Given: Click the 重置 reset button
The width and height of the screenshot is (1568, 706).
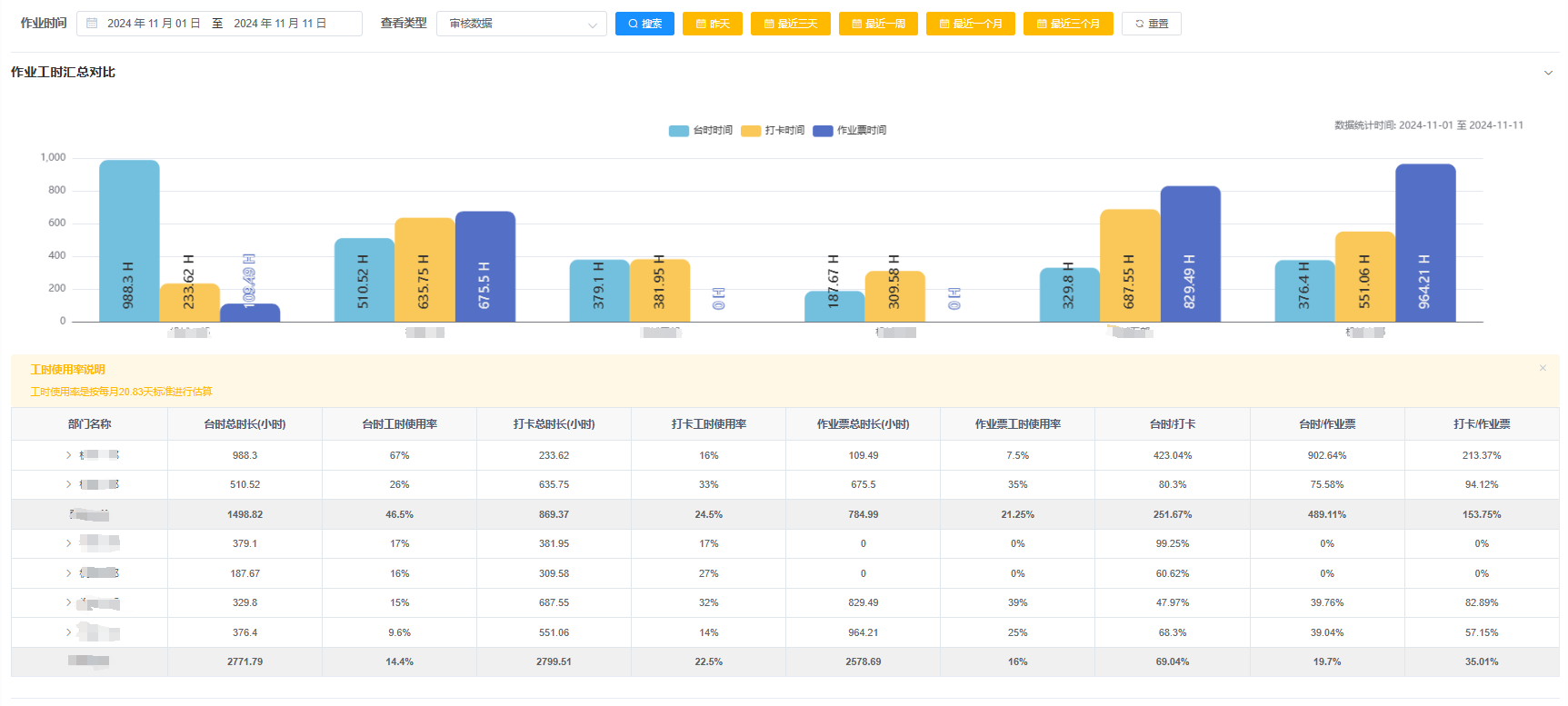Looking at the screenshot, I should pyautogui.click(x=1152, y=24).
